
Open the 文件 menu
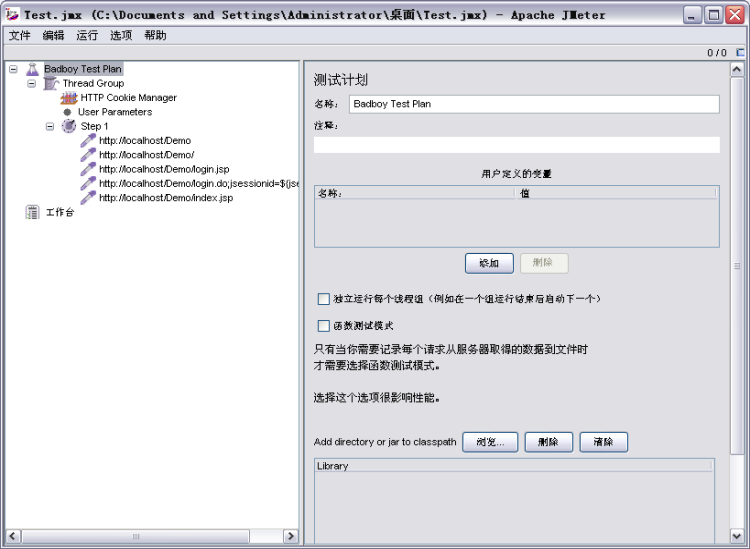[20, 35]
